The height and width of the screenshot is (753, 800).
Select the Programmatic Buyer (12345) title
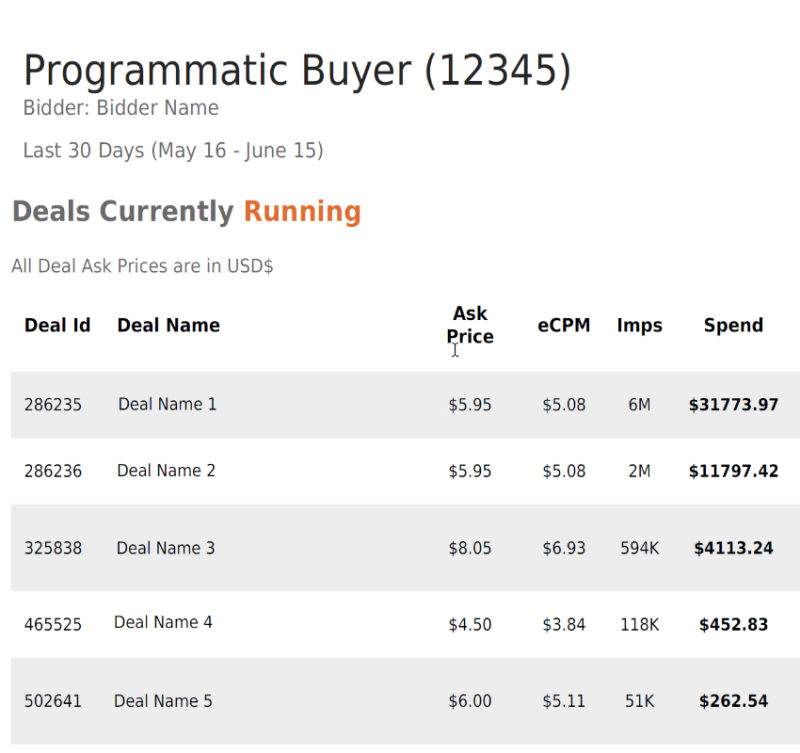(298, 70)
